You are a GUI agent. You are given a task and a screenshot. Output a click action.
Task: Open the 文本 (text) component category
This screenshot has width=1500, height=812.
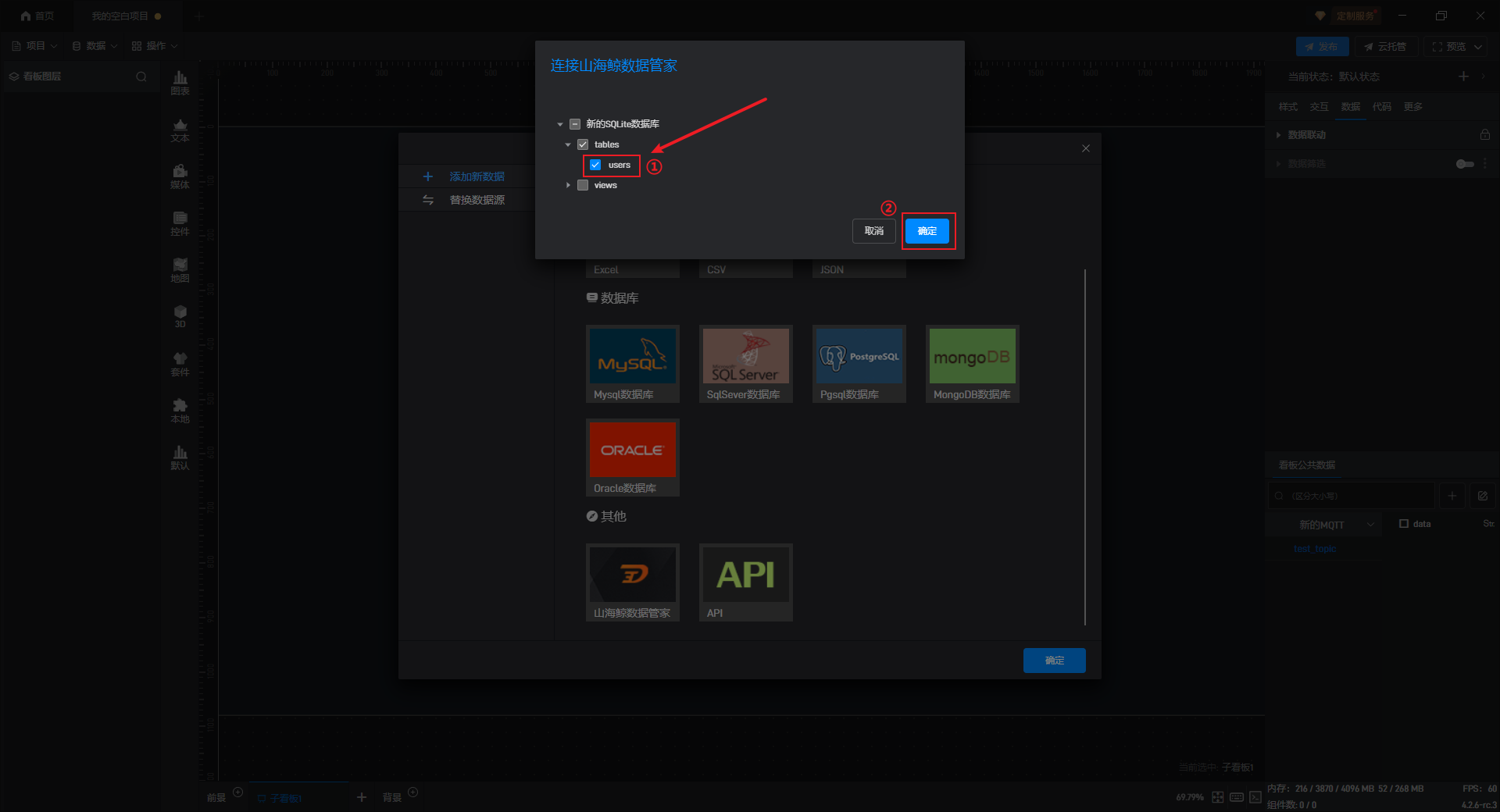(x=180, y=130)
